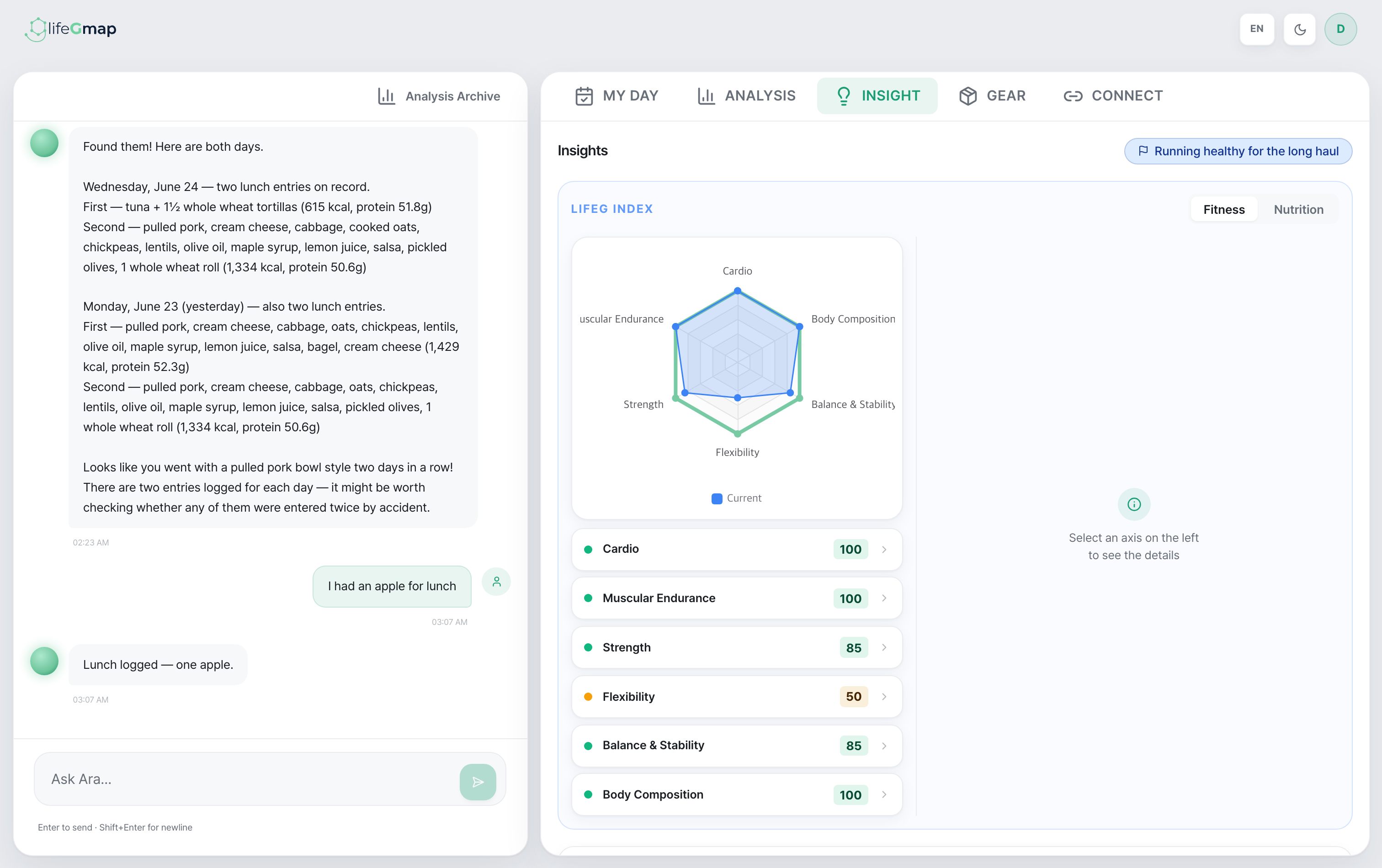
Task: Click the ANALYSIS chart icon
Action: click(x=706, y=96)
